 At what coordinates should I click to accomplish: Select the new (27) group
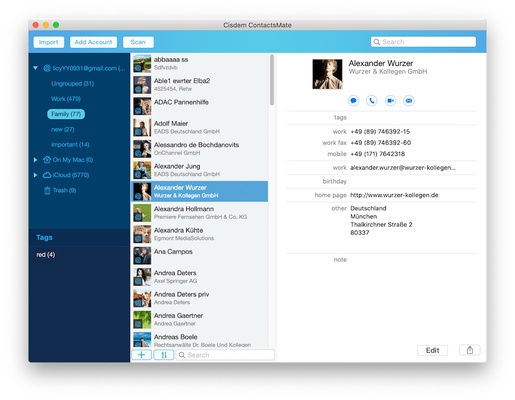(x=63, y=129)
